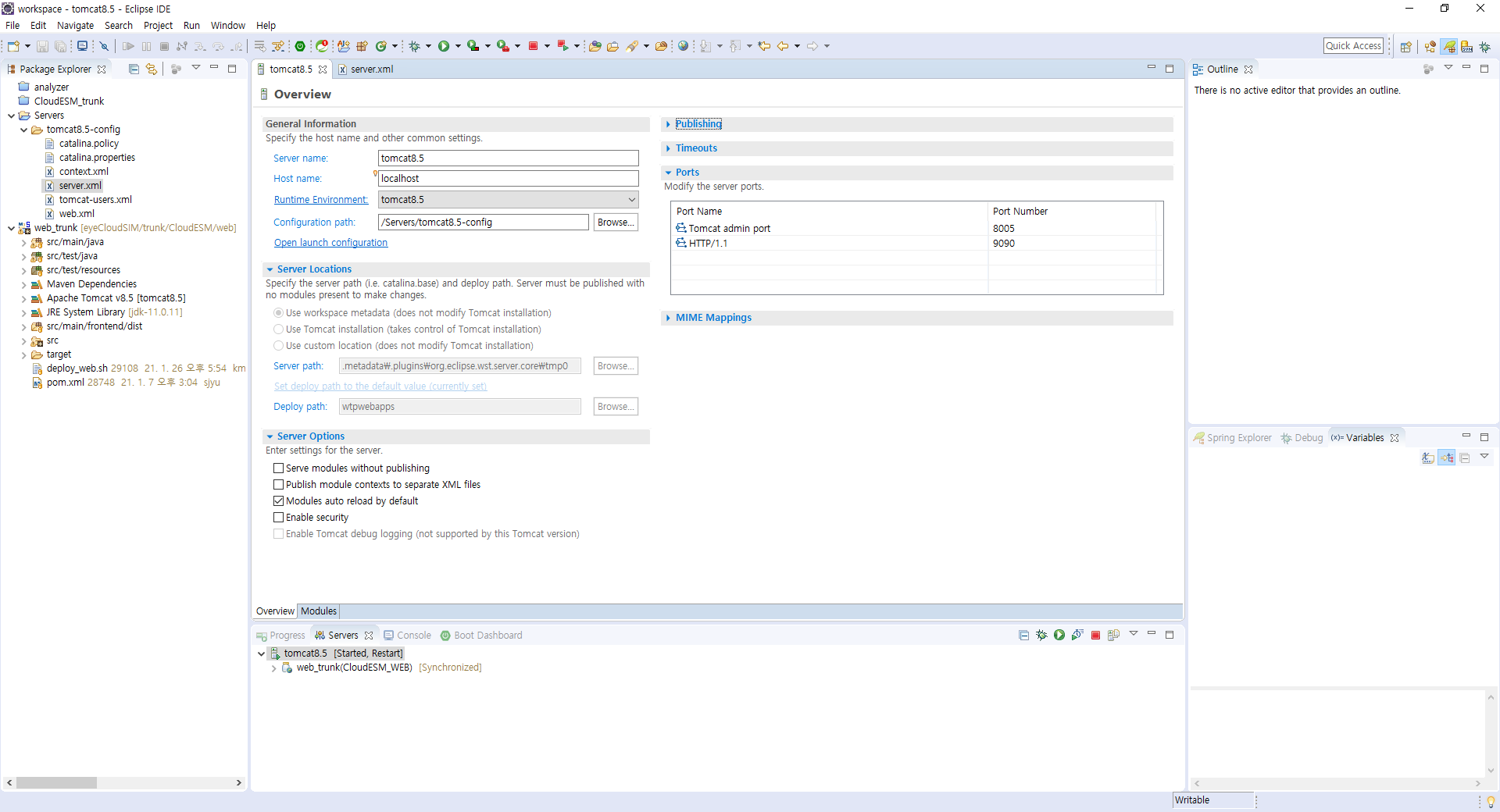Click the Quick Access search box
1500x812 pixels.
pyautogui.click(x=1353, y=46)
